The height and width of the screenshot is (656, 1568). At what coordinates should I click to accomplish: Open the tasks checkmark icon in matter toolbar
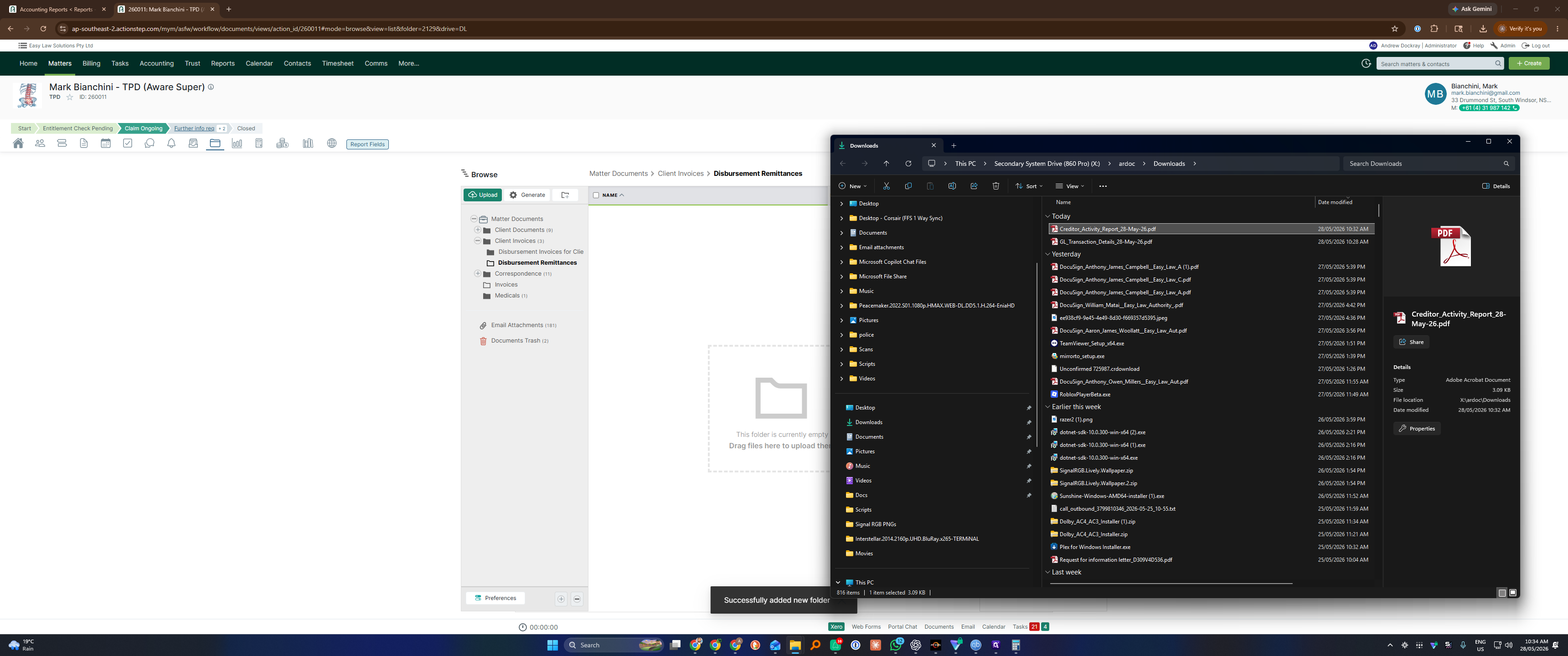(128, 143)
